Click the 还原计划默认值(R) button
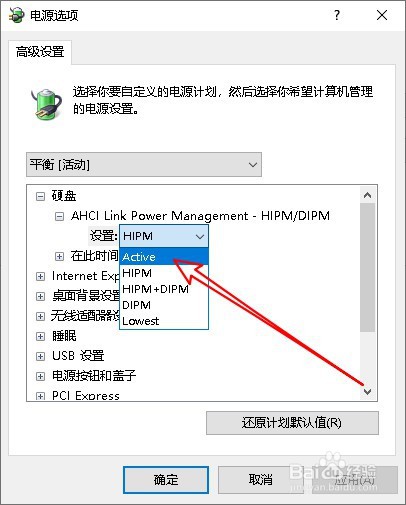Viewport: 406px width, 505px height. pos(292,423)
